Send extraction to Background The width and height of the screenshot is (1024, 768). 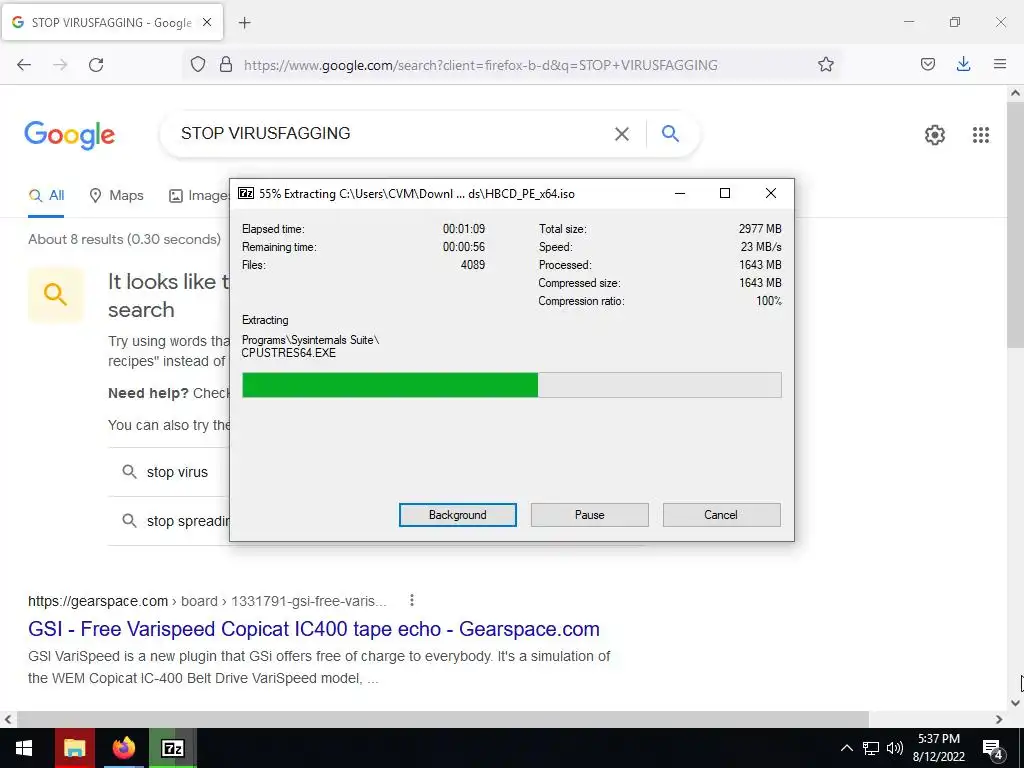pyautogui.click(x=458, y=515)
